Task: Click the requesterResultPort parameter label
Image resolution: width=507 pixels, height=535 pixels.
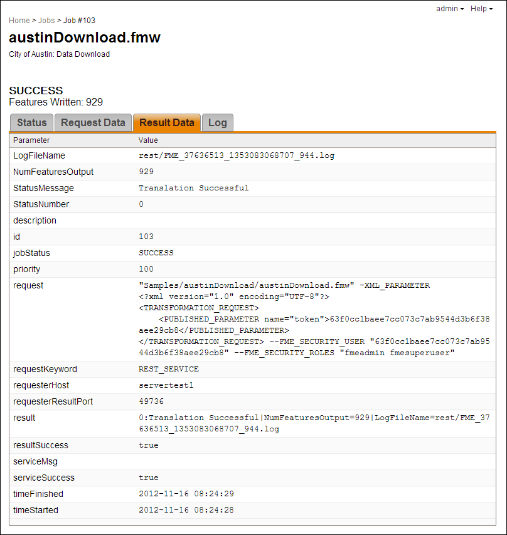Action: tap(53, 402)
